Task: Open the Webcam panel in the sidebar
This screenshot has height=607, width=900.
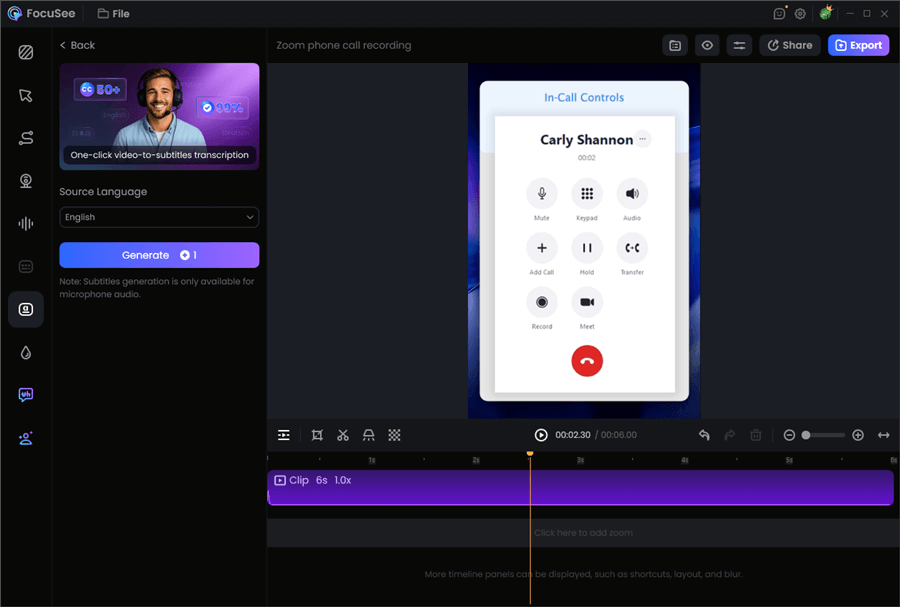Action: (x=25, y=181)
